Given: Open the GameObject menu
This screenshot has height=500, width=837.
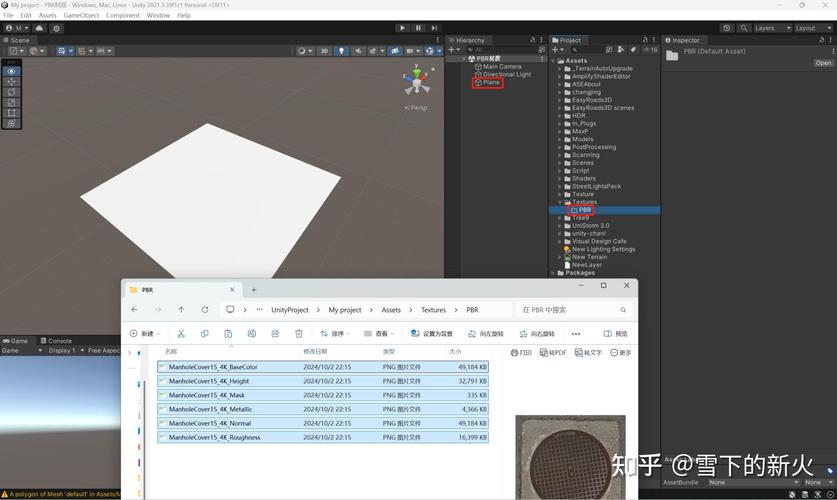Looking at the screenshot, I should pyautogui.click(x=81, y=16).
